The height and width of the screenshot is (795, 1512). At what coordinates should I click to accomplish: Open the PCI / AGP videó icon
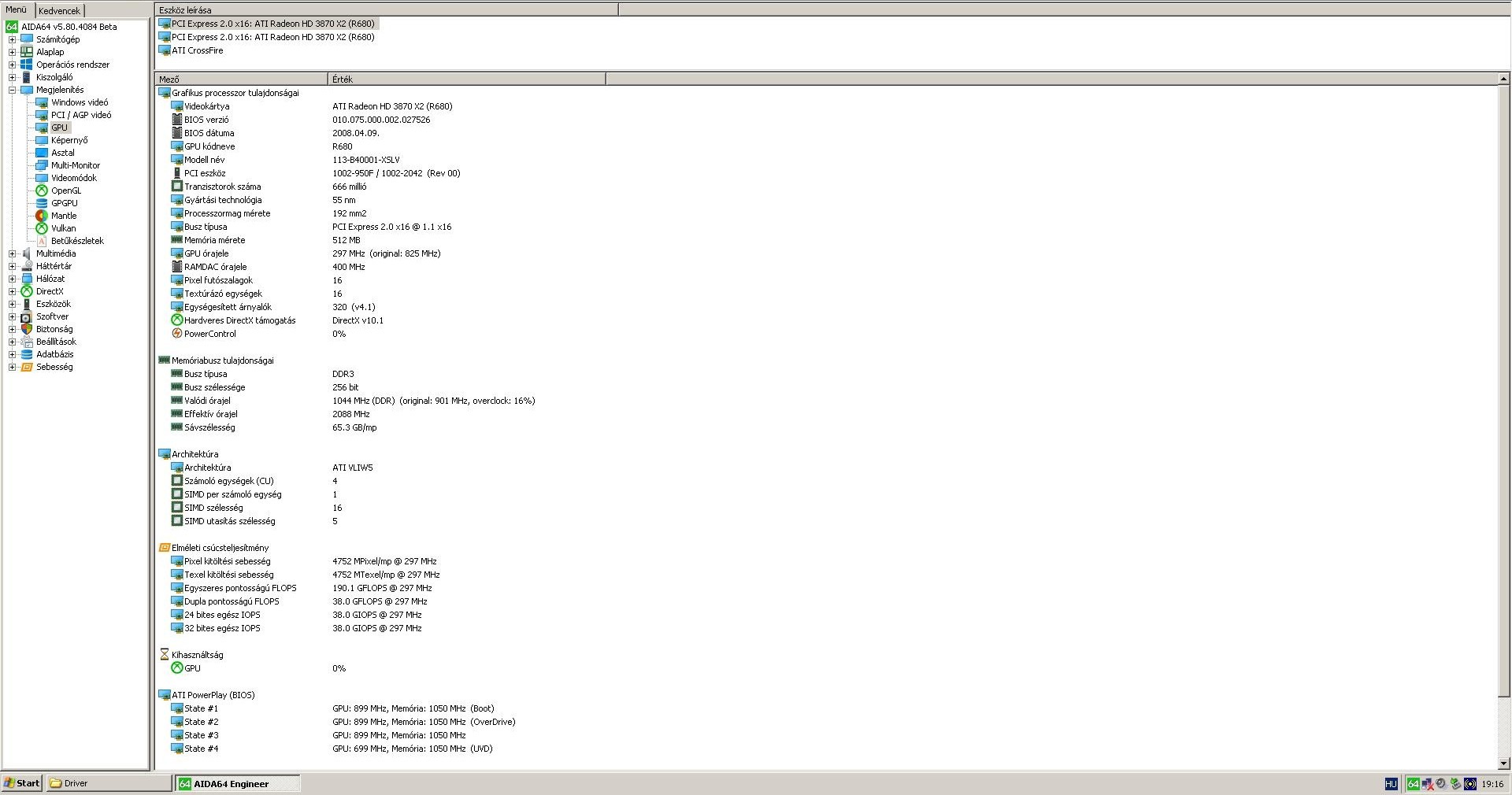(42, 115)
